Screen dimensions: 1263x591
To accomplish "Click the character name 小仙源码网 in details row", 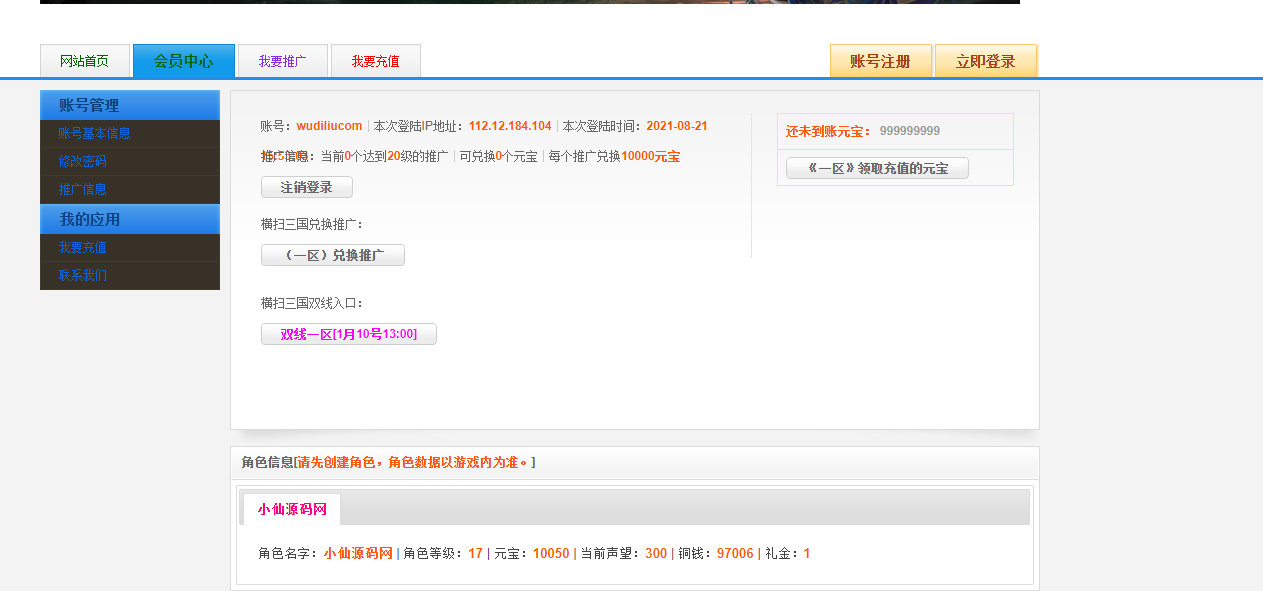I will click(358, 553).
